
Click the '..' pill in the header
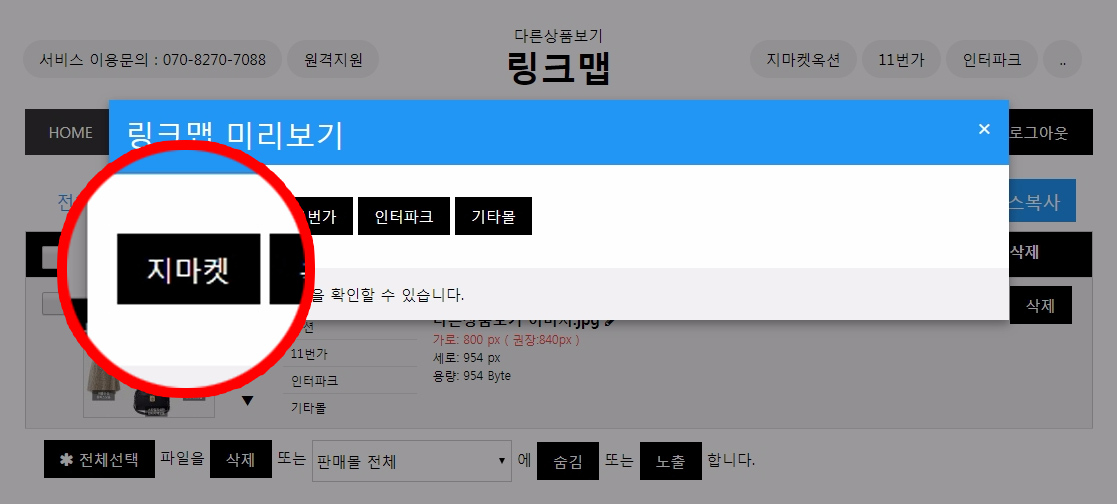1062,59
